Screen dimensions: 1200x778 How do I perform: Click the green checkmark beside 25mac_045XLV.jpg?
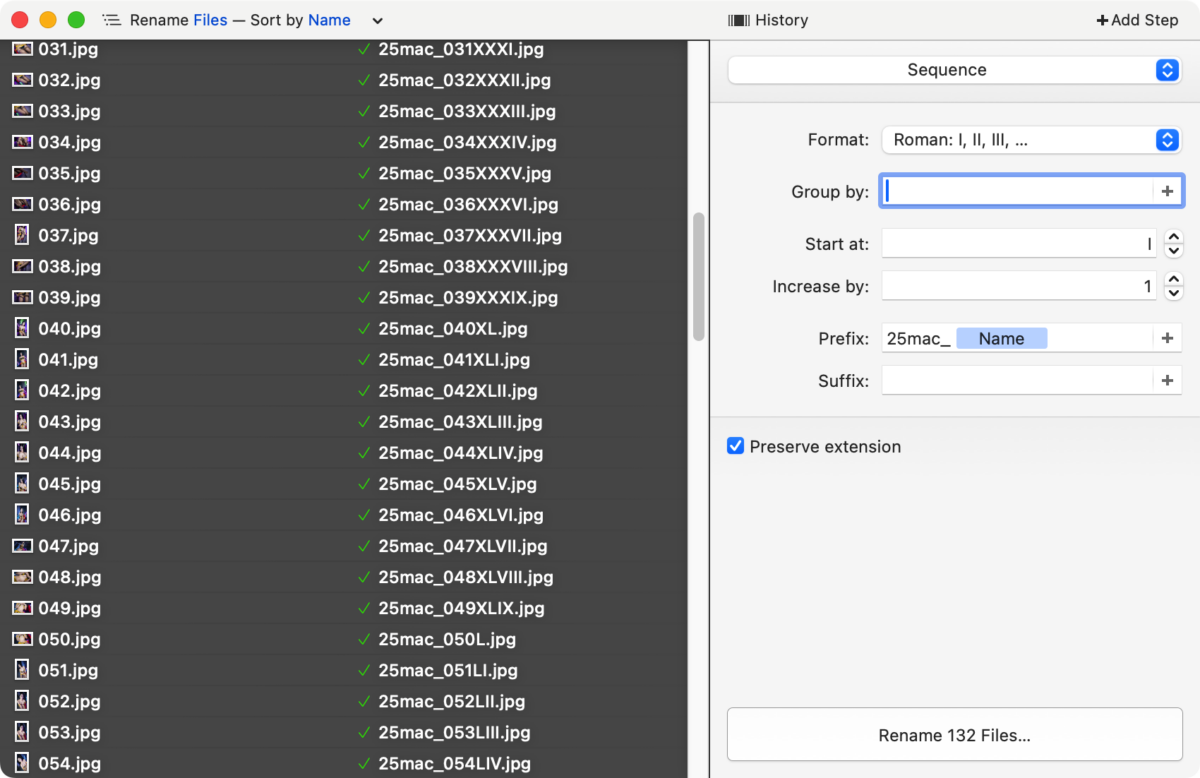point(364,483)
